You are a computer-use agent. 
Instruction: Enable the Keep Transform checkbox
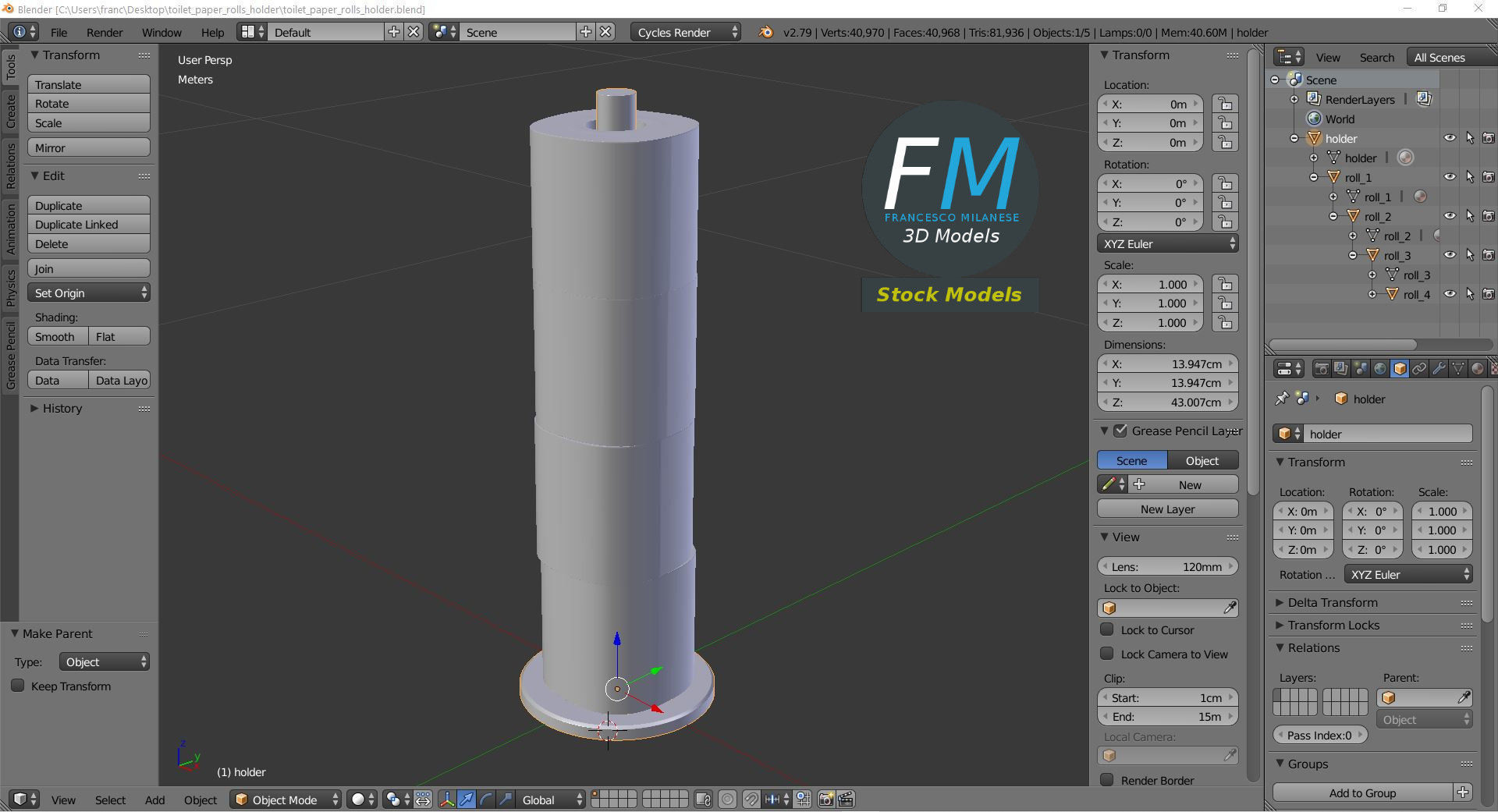[18, 686]
